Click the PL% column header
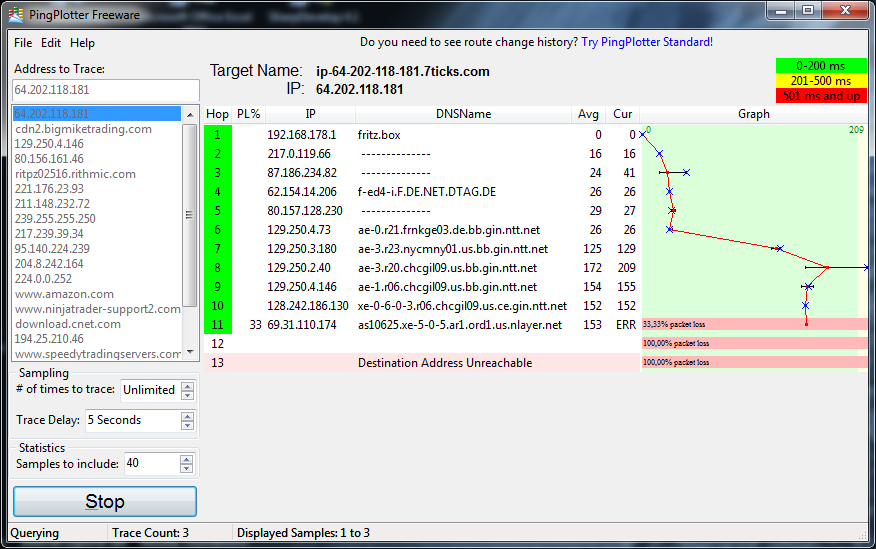 [249, 114]
